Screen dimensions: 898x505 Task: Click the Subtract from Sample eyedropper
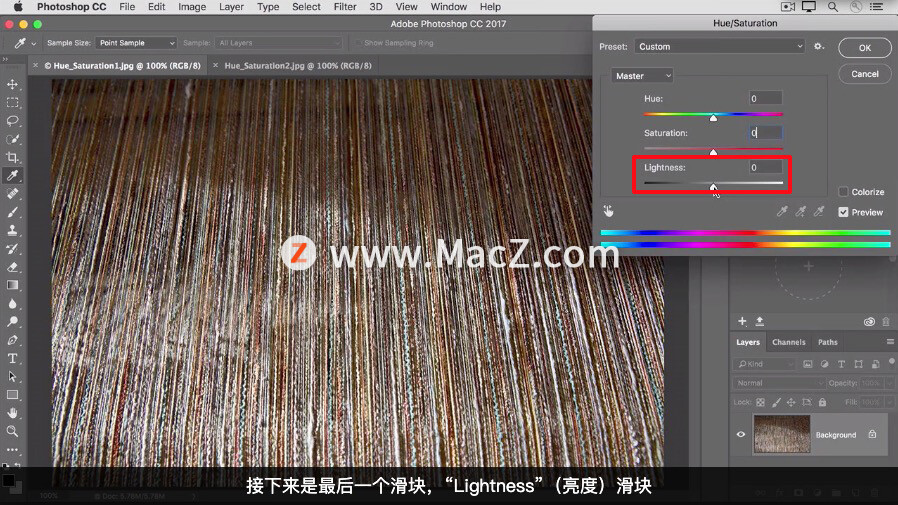click(x=819, y=212)
